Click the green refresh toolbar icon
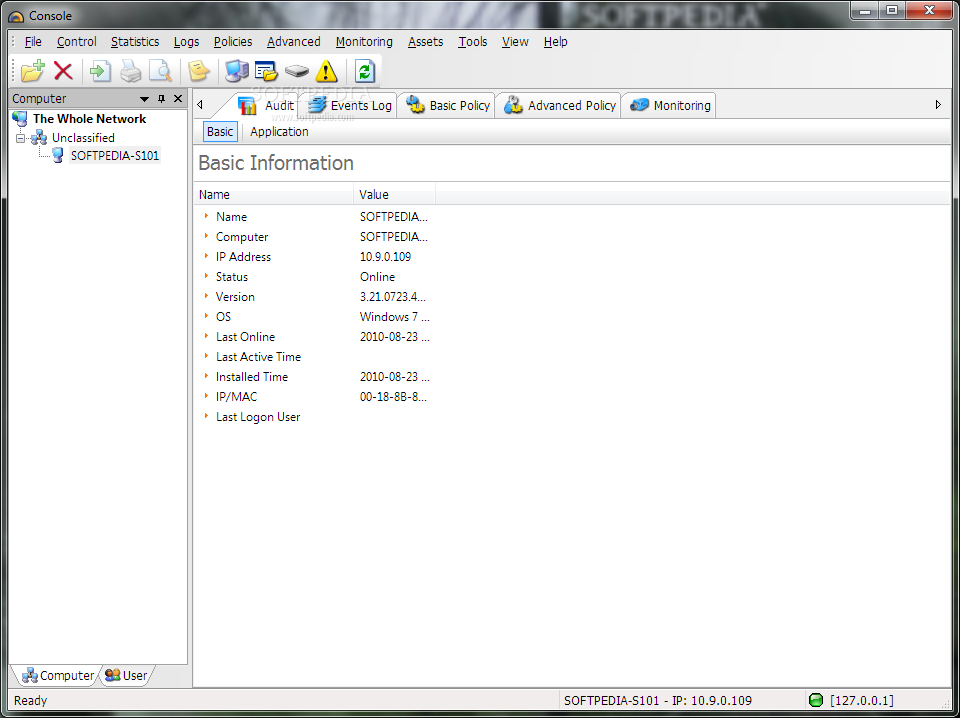Viewport: 960px width, 718px height. tap(364, 71)
